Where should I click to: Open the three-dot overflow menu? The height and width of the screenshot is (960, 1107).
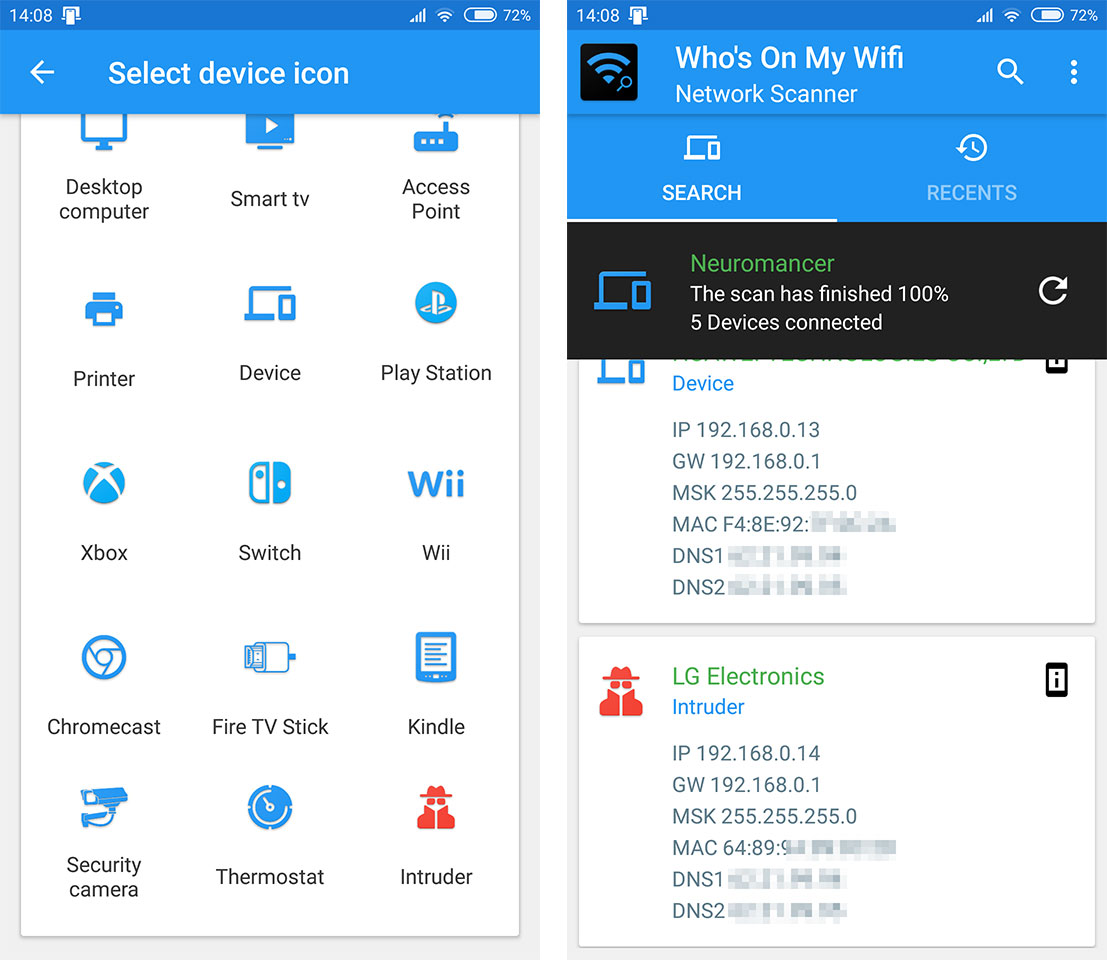pyautogui.click(x=1074, y=72)
